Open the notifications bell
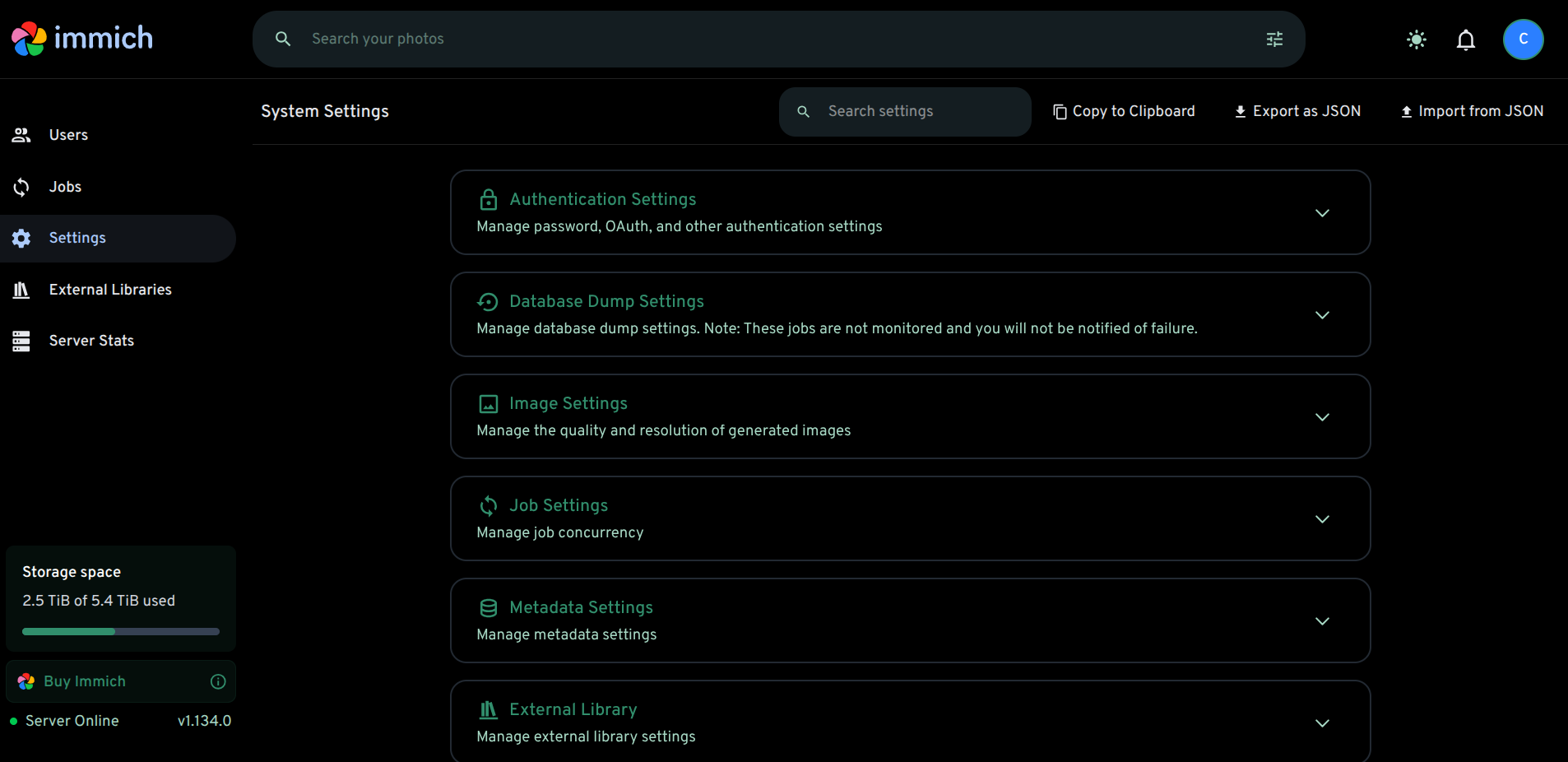Screen dimensions: 1568x762 tap(1466, 39)
